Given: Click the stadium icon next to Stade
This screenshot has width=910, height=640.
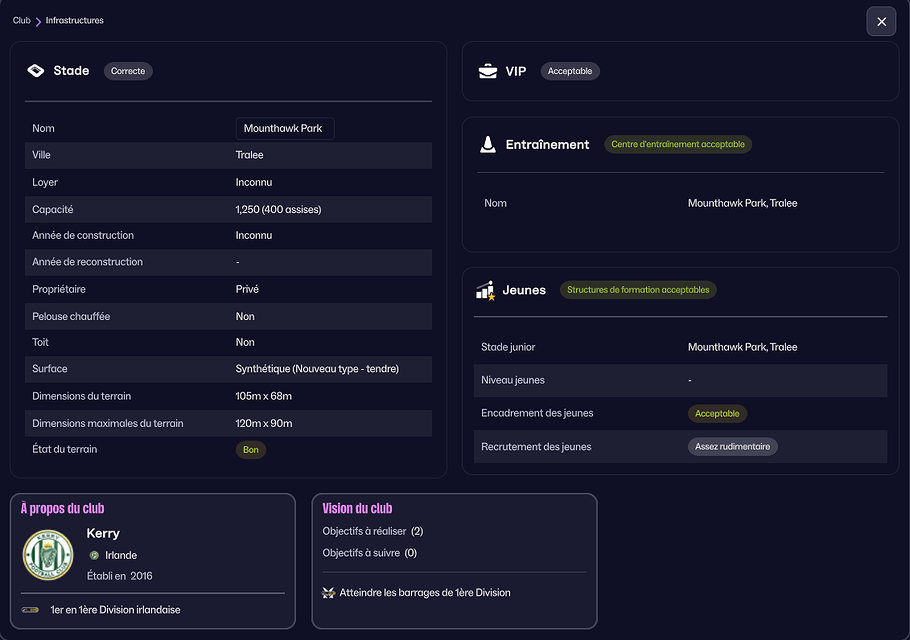Looking at the screenshot, I should (36, 71).
